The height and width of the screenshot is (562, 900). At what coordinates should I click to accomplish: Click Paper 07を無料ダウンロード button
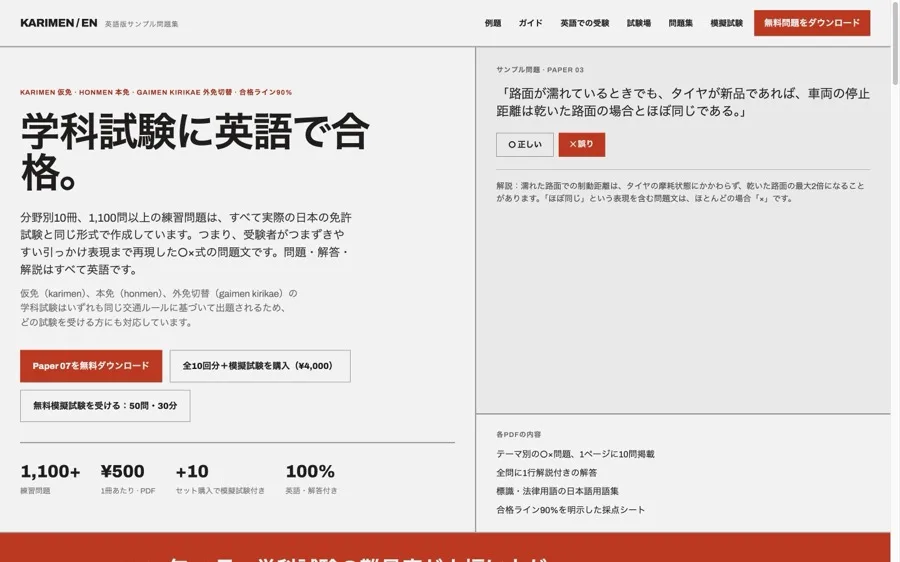coord(91,366)
